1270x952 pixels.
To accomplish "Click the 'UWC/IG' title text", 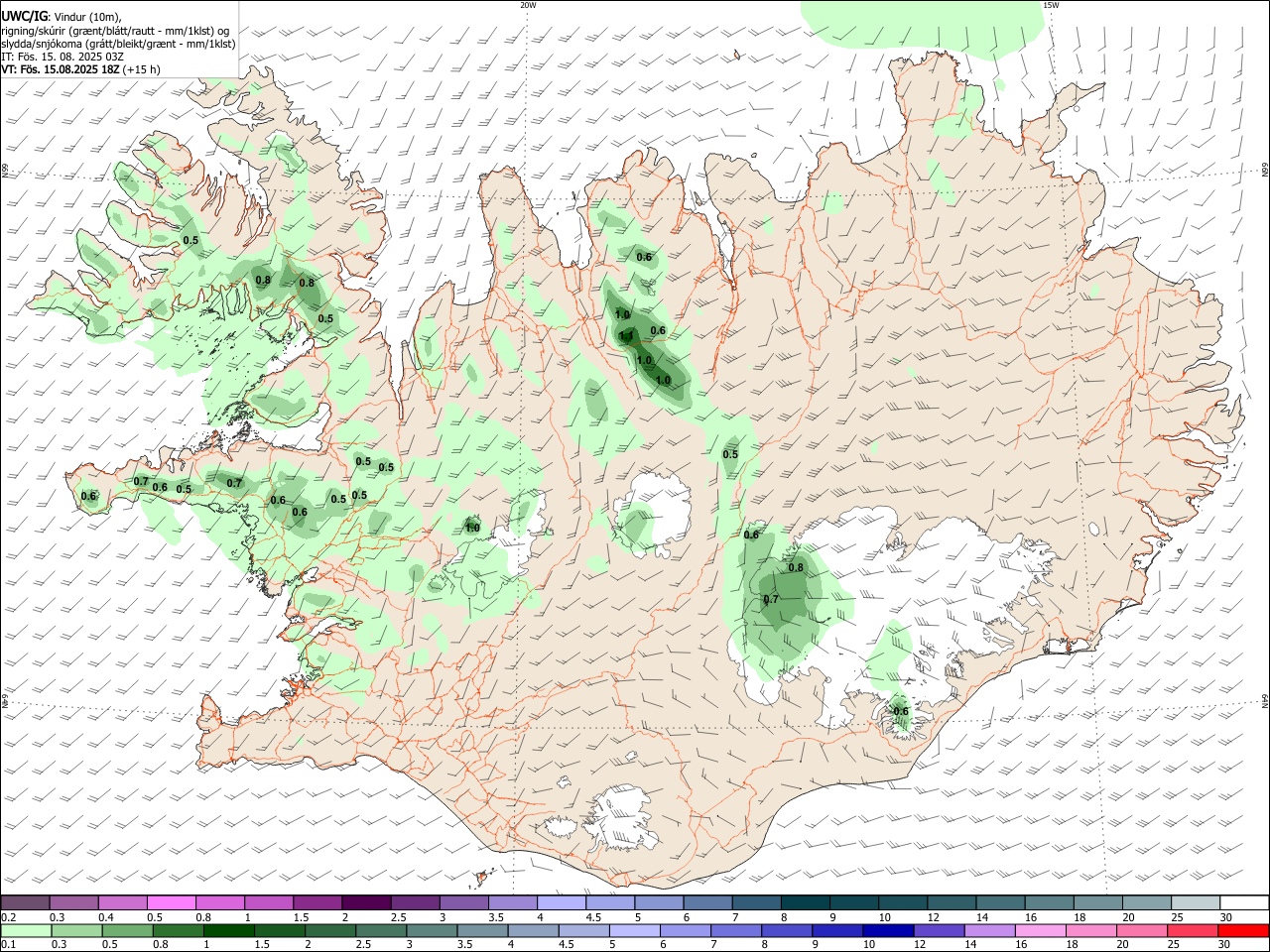I will tap(24, 16).
